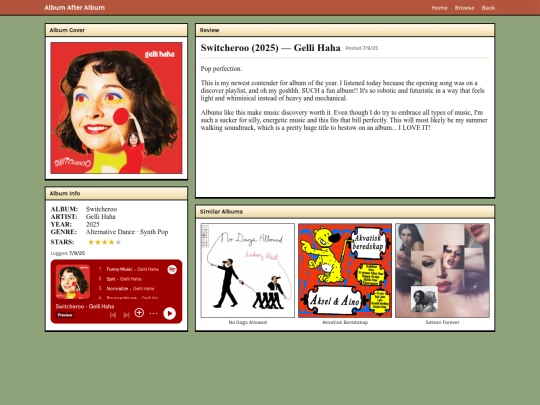Click the Album Info panel header

(116, 193)
